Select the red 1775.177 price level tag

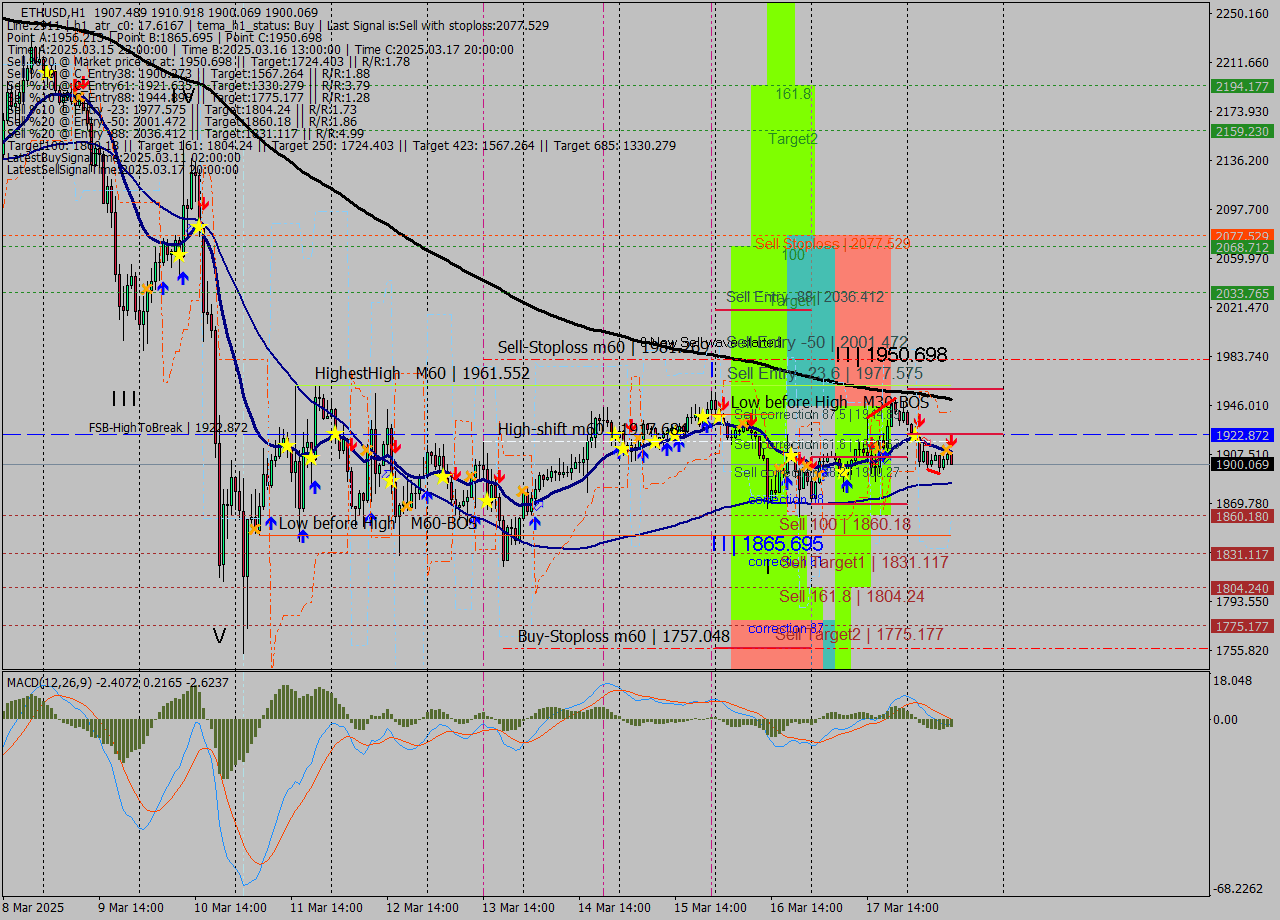pyautogui.click(x=1240, y=626)
